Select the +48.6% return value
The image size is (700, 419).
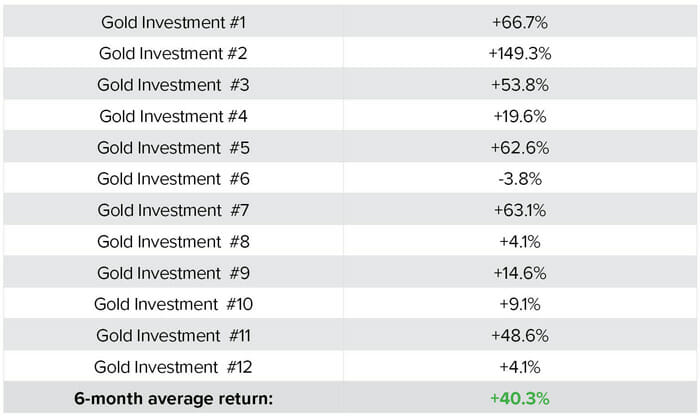519,335
